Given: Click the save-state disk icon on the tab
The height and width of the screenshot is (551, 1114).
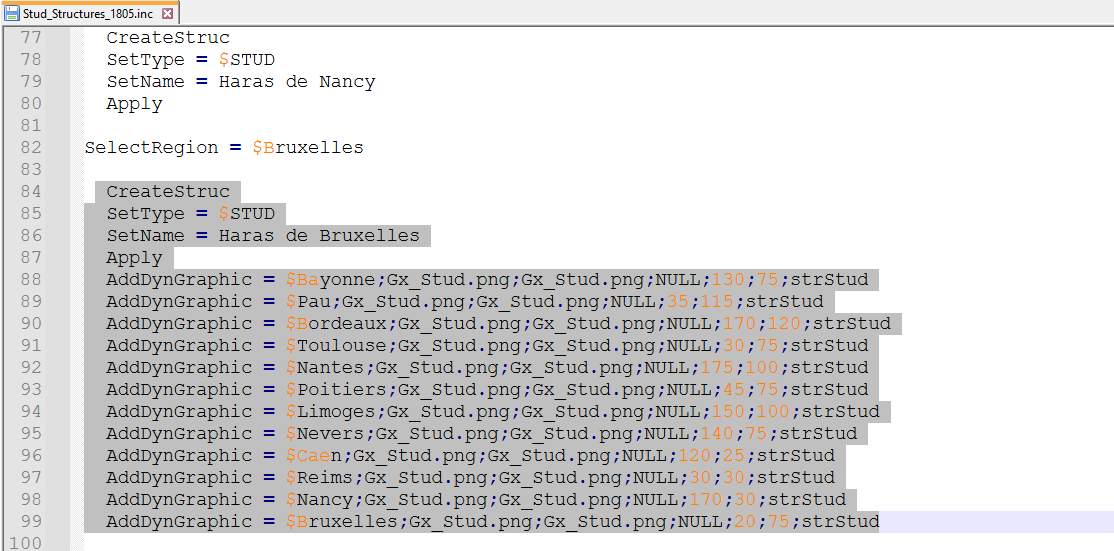Looking at the screenshot, I should click(12, 13).
